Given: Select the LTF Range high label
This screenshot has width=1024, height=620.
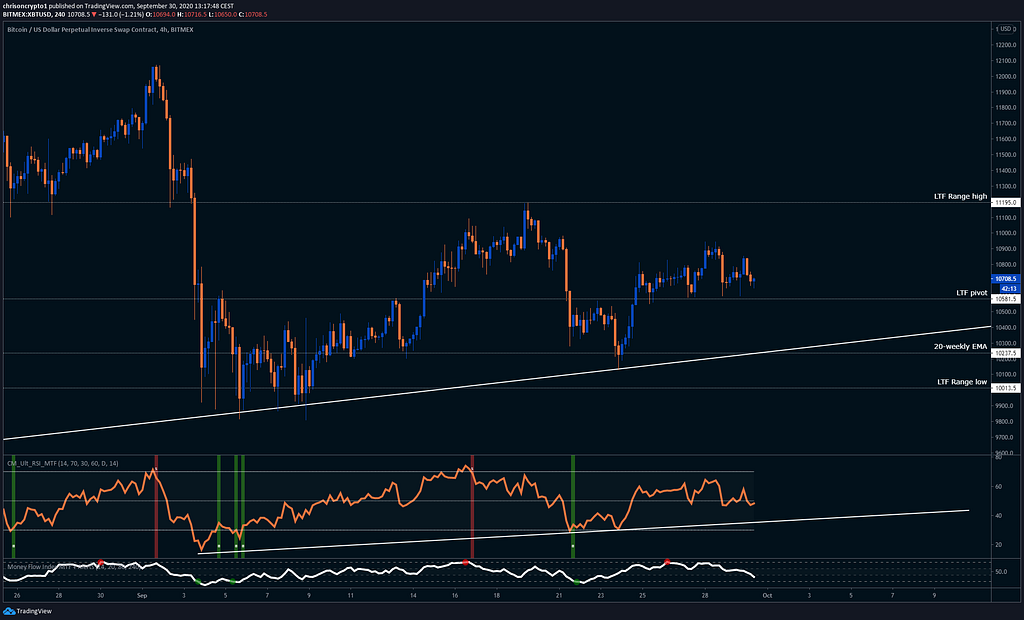Looking at the screenshot, I should (960, 196).
